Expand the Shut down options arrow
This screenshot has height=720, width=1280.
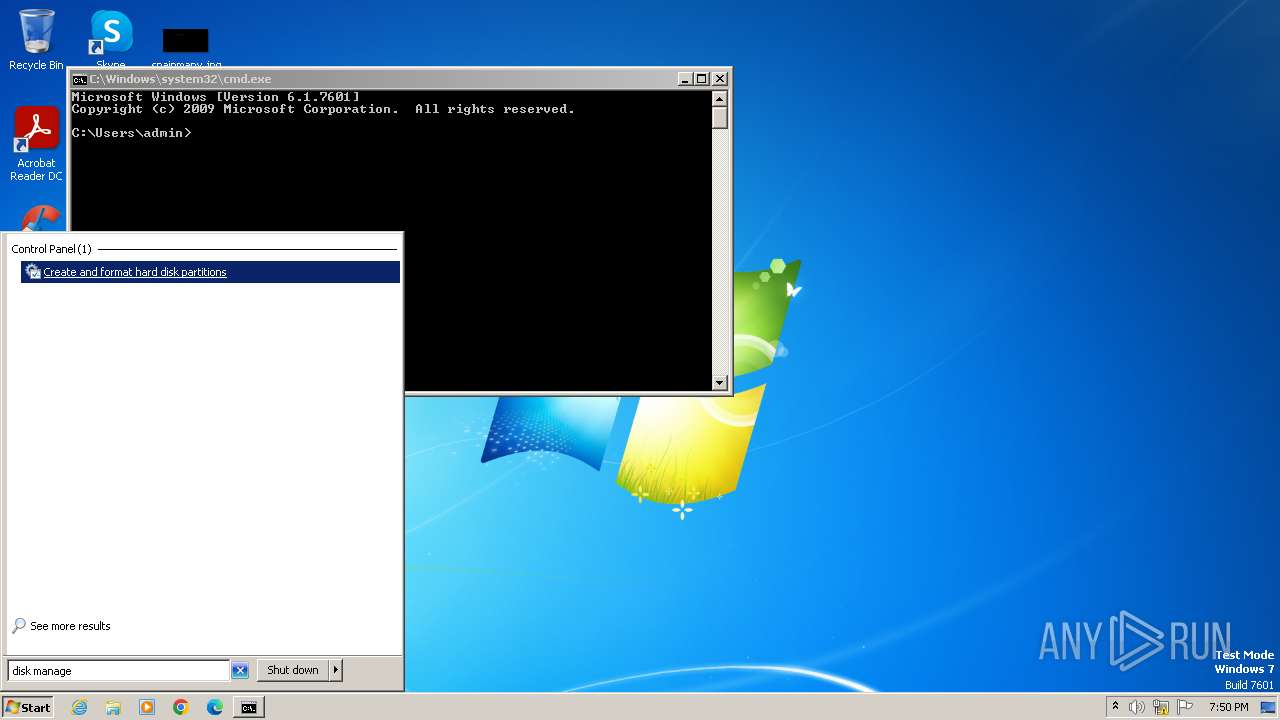pos(336,670)
